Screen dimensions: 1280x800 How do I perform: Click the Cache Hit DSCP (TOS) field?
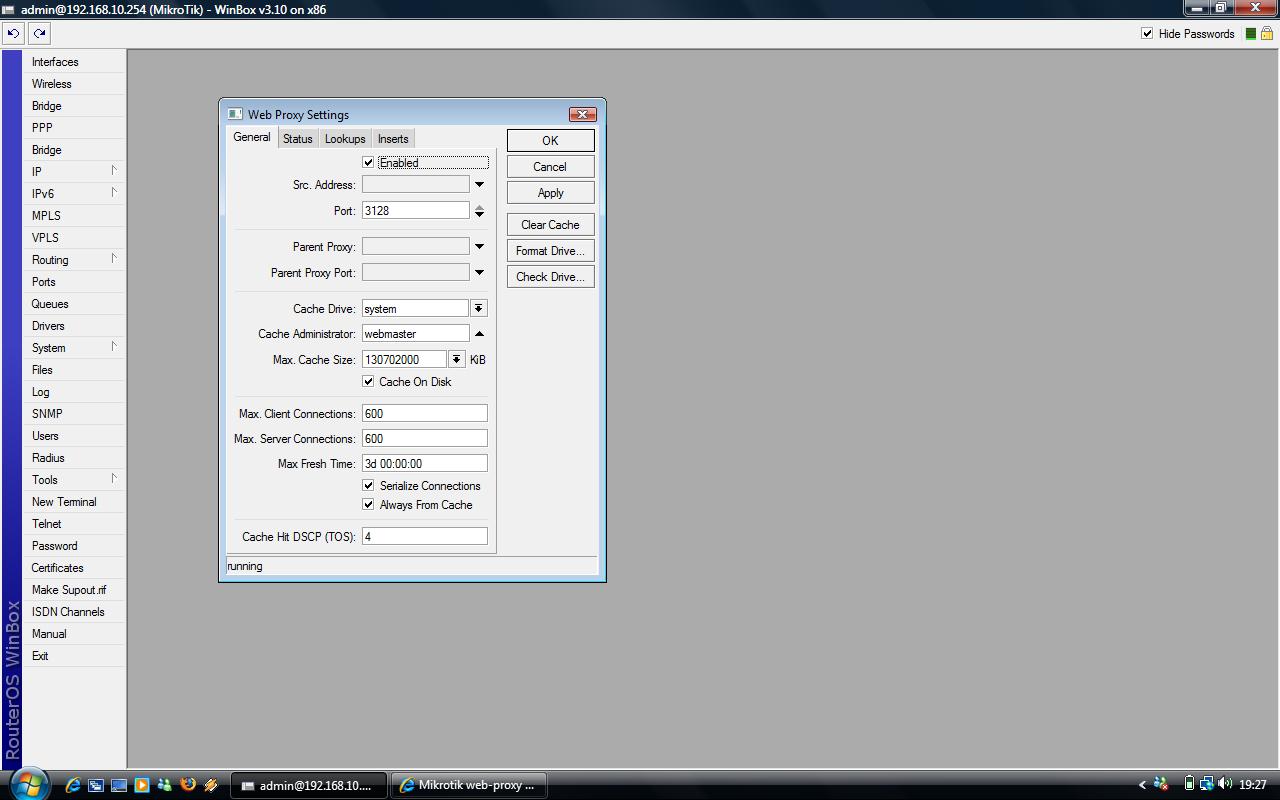424,536
